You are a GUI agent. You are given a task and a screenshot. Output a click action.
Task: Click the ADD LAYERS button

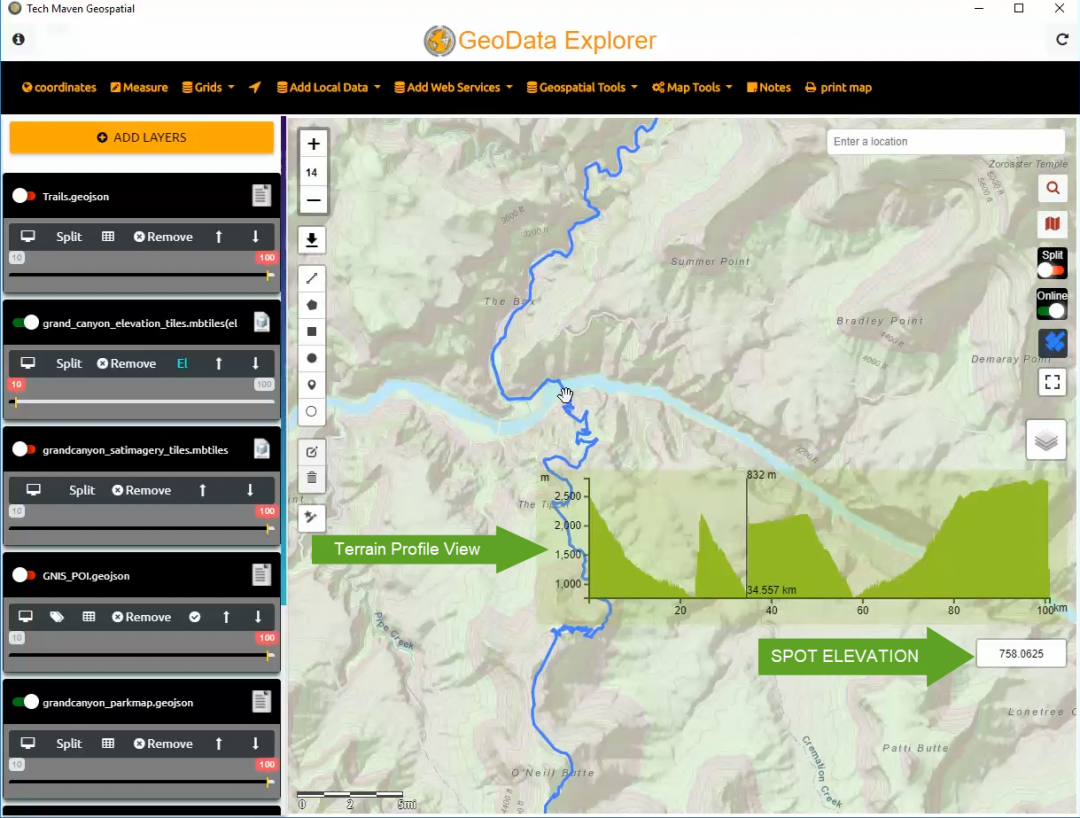click(x=141, y=137)
